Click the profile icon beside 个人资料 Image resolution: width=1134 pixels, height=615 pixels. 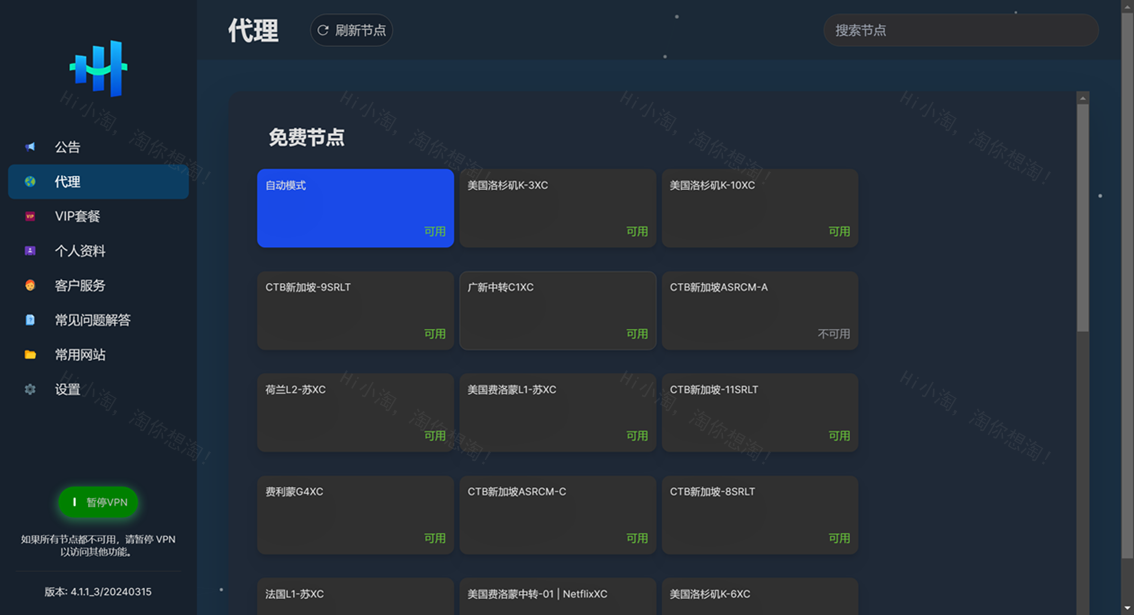coord(30,251)
